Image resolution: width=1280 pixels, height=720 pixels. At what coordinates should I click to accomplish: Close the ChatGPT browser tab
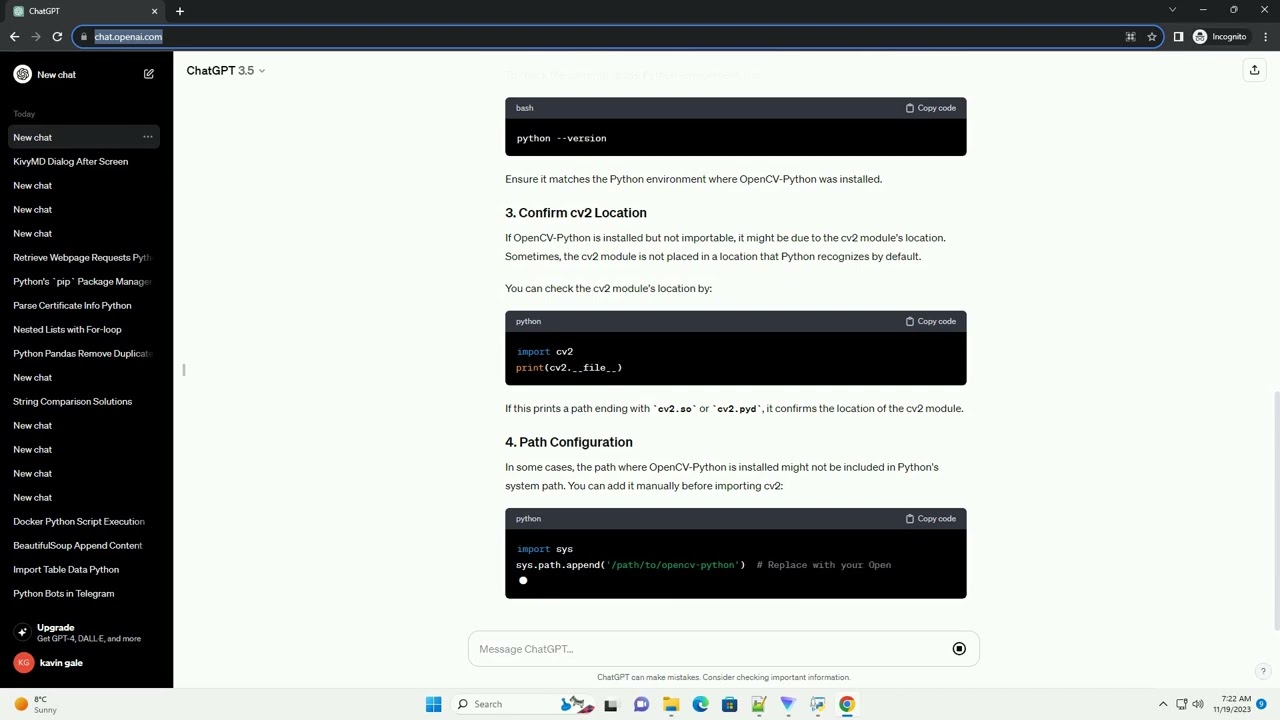154,11
